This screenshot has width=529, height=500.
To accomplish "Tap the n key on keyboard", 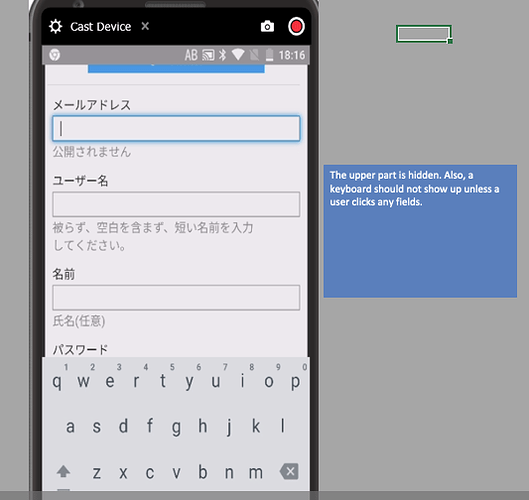I will point(229,472).
